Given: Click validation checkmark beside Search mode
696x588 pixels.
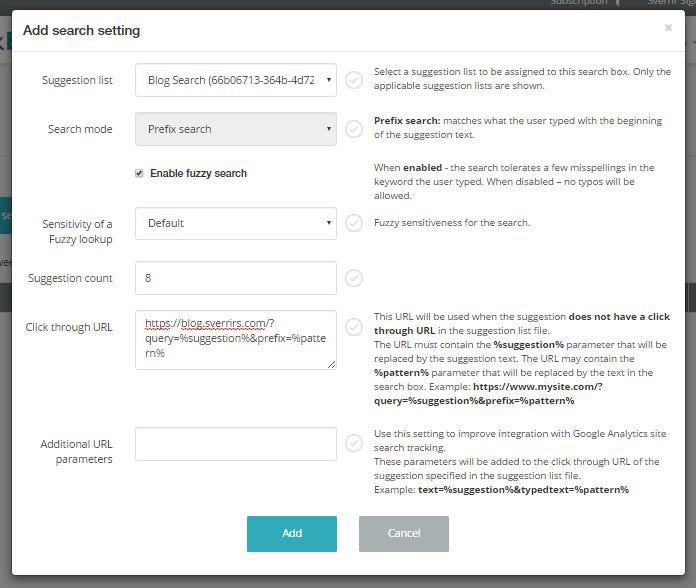Looking at the screenshot, I should pos(354,129).
